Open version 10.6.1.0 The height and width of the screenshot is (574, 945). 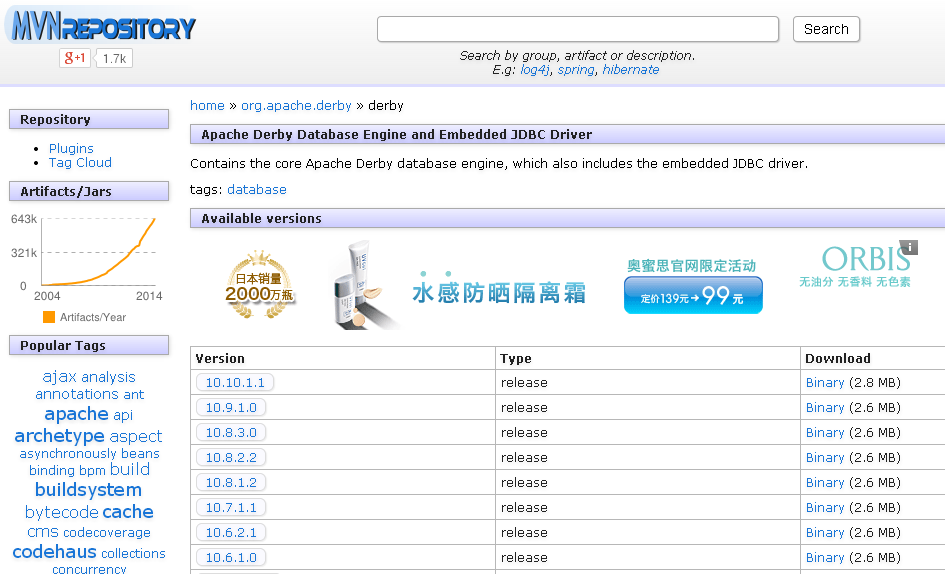[x=231, y=558]
